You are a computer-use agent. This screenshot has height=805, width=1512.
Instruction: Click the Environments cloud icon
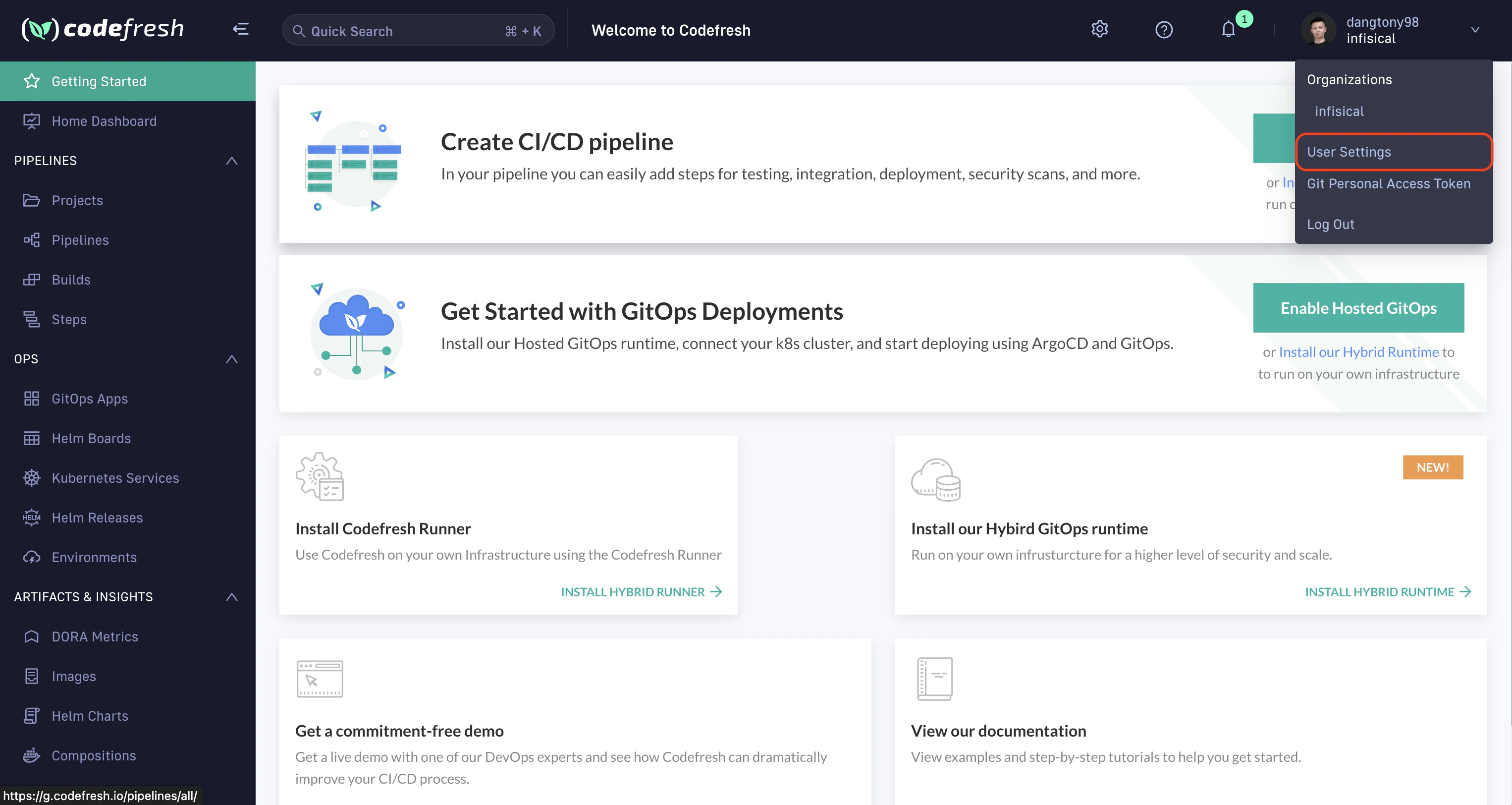(x=32, y=557)
